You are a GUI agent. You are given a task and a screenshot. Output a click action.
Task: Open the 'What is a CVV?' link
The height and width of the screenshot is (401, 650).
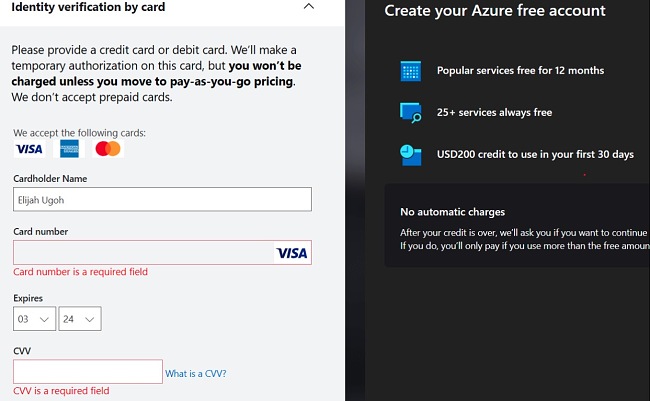pos(196,374)
